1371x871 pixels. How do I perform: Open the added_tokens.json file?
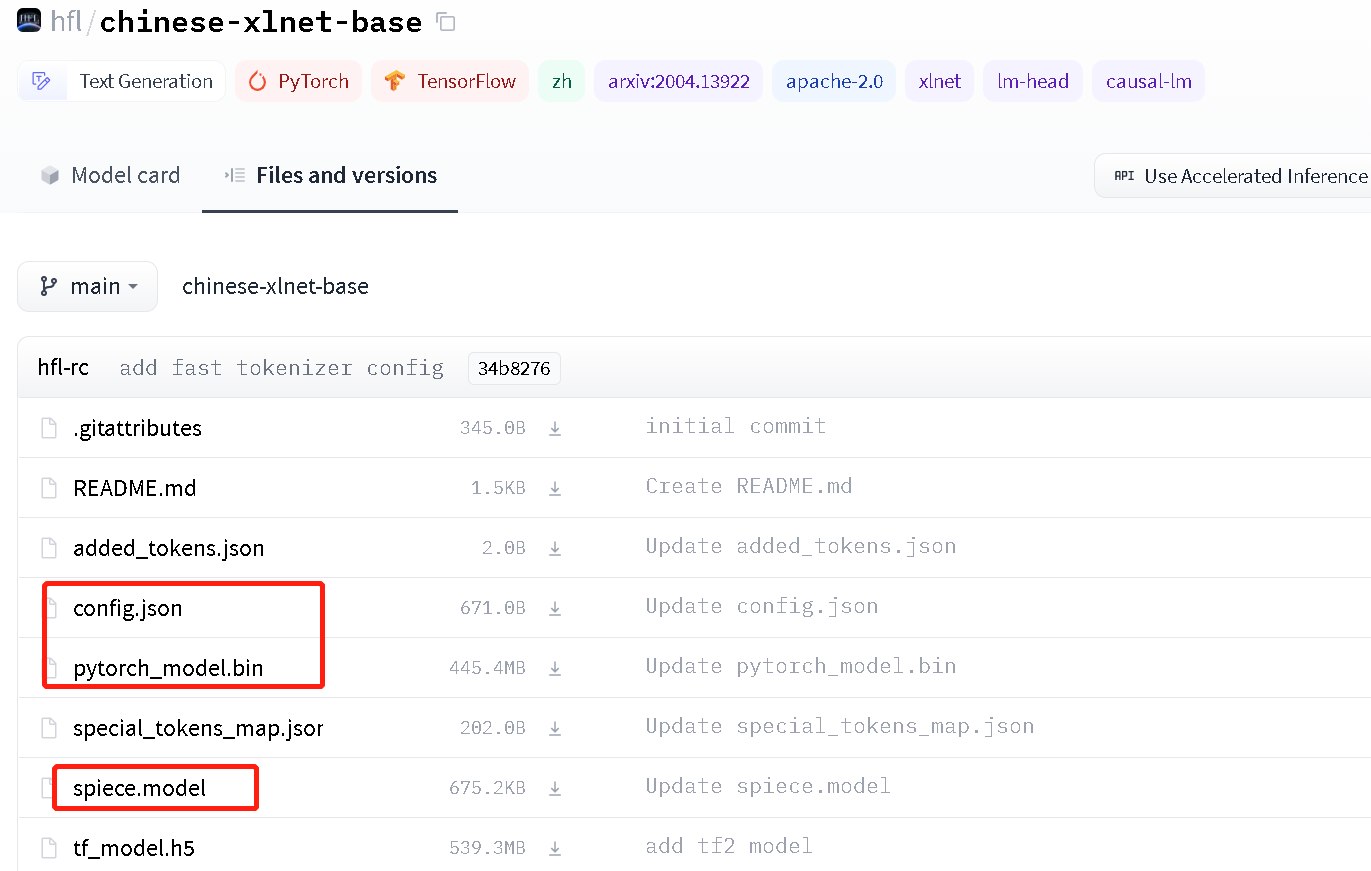(x=168, y=549)
